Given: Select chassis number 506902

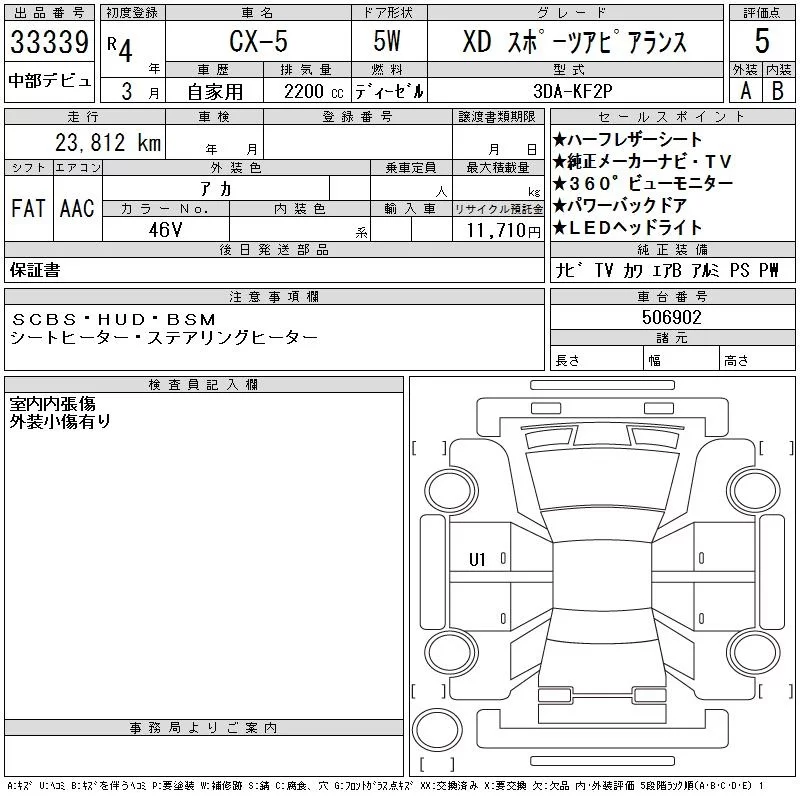Looking at the screenshot, I should pyautogui.click(x=672, y=317).
